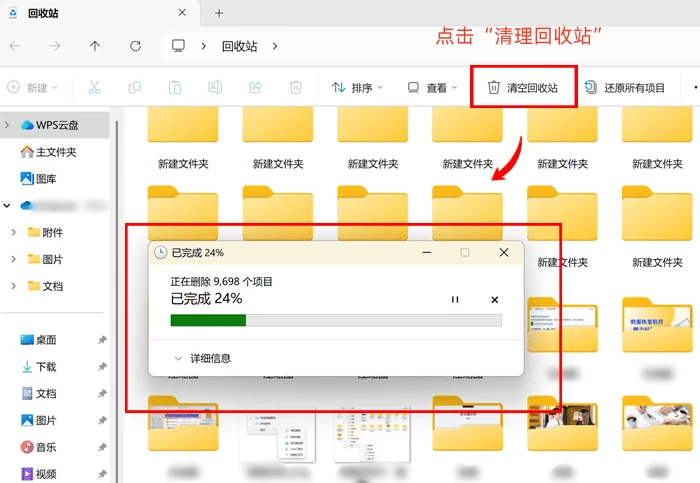Click the Rename icon in toolbar
This screenshot has width=700, height=483.
coord(215,87)
